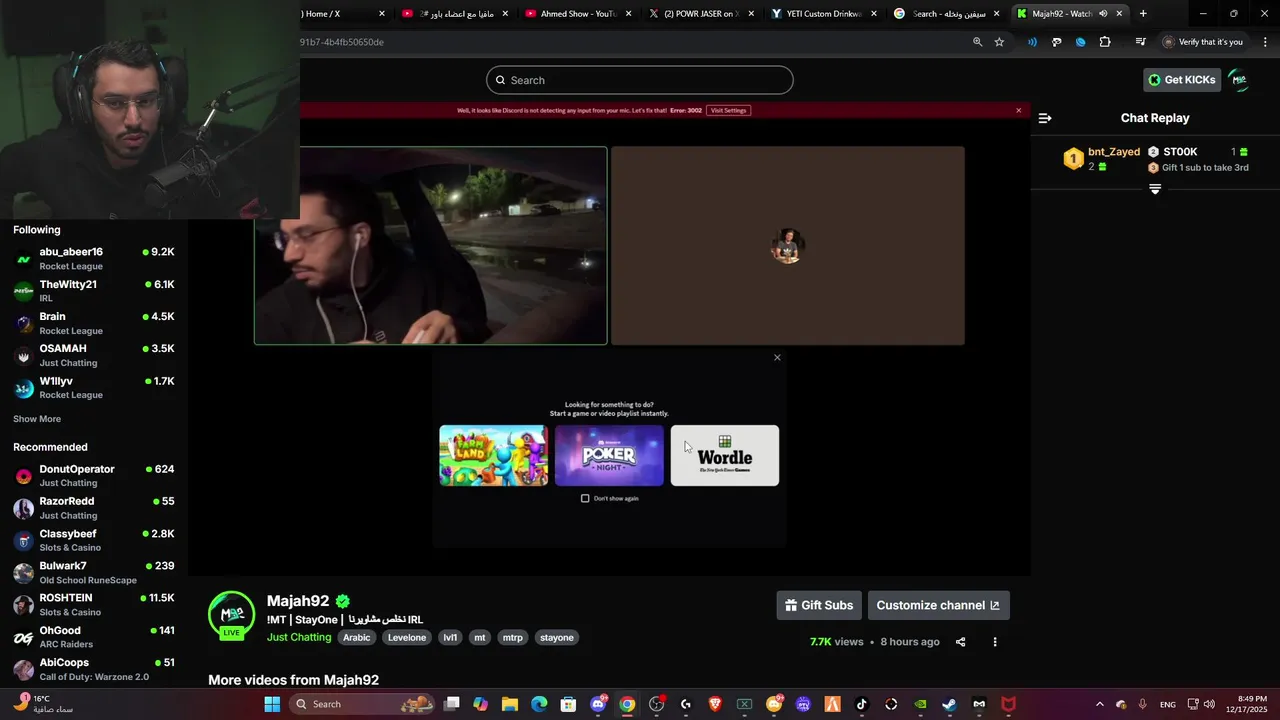Click bnt_Zayed in chat leaderboard
Screen dimensions: 1280x720
[1114, 152]
